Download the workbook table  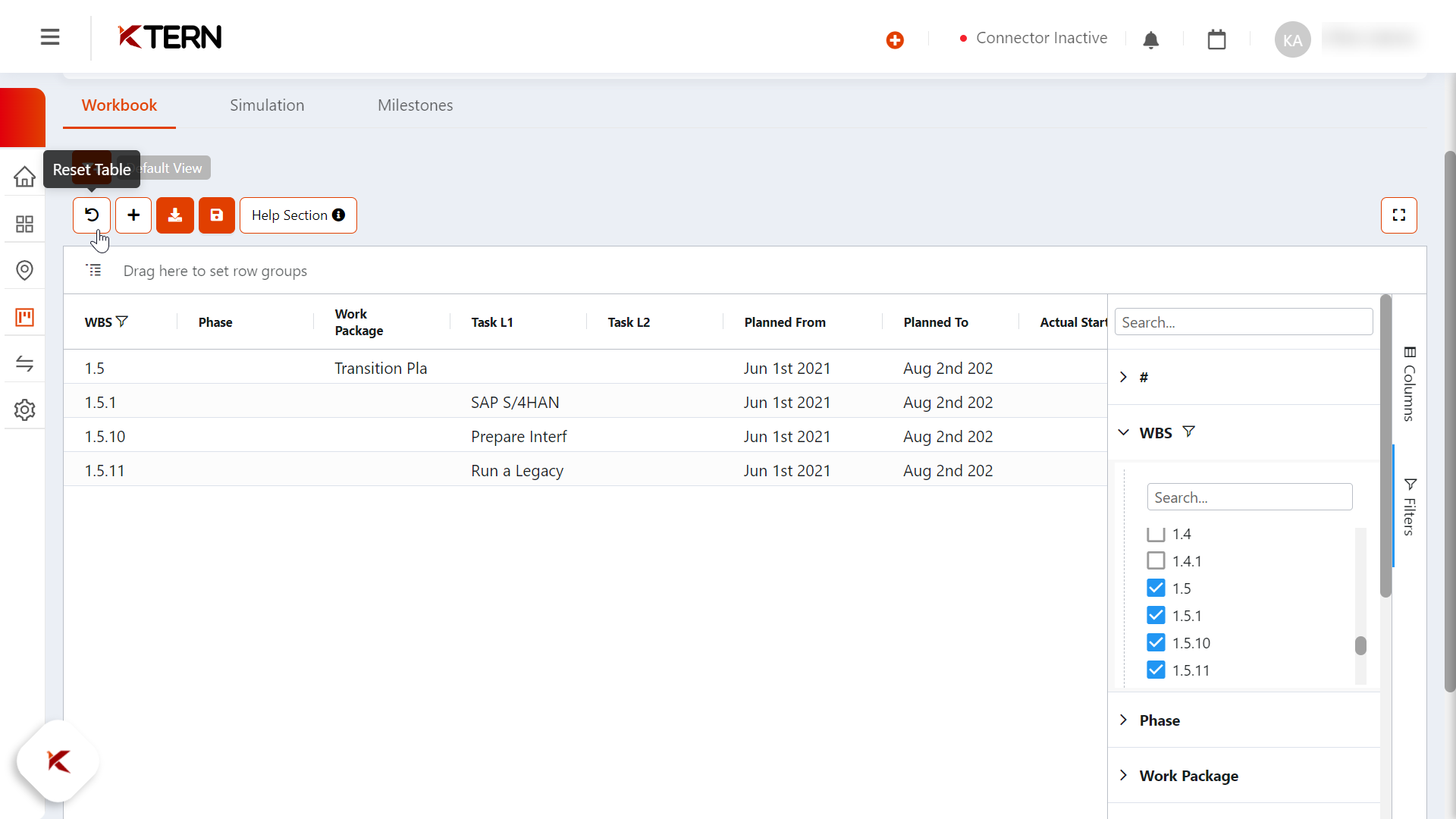175,215
